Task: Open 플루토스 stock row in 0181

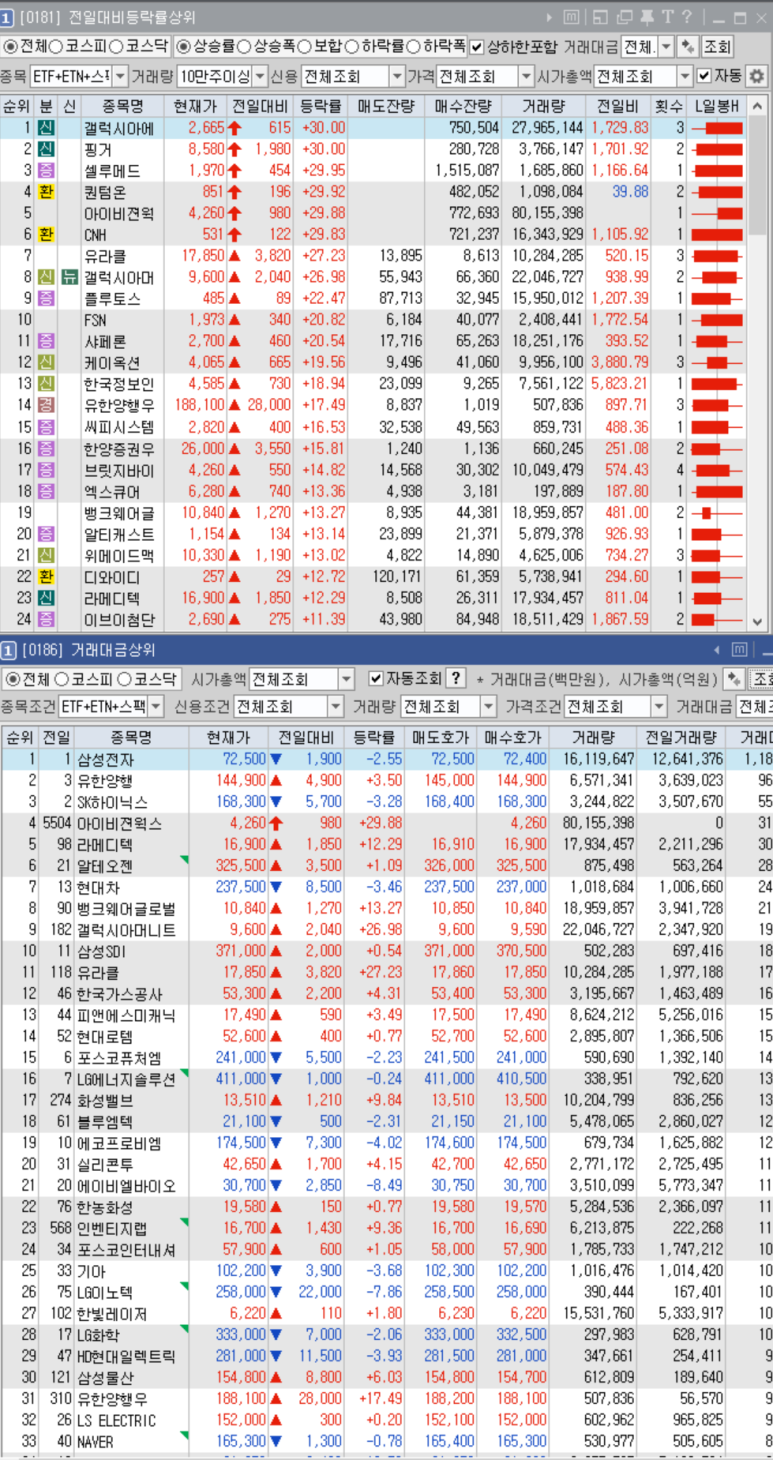Action: [372, 298]
